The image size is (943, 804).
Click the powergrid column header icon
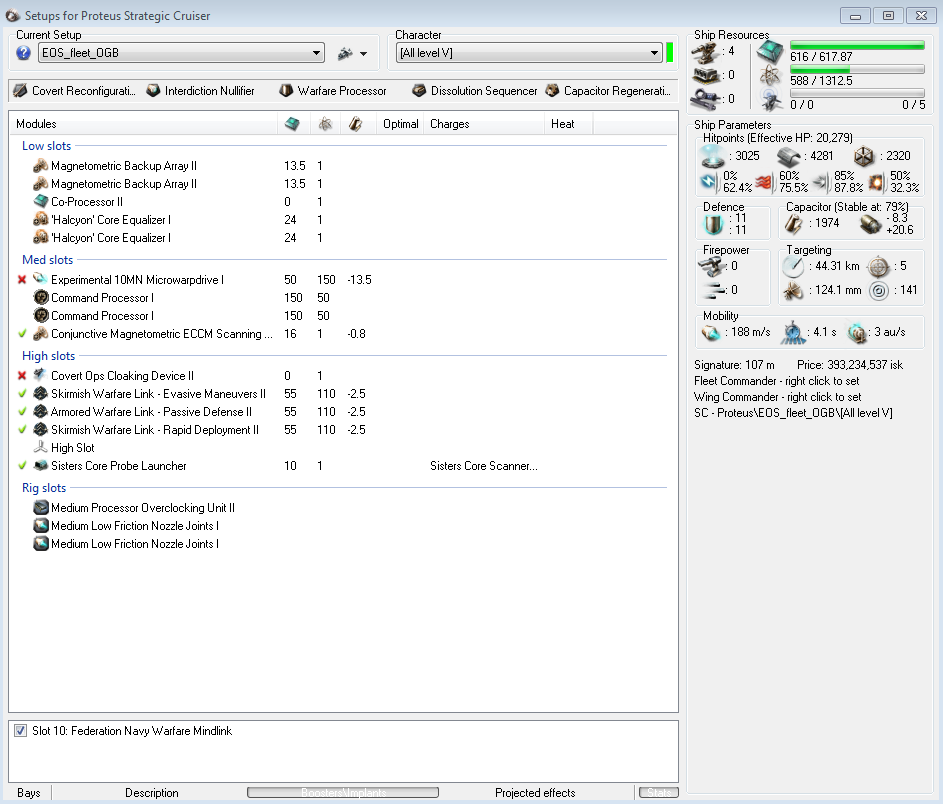click(325, 124)
